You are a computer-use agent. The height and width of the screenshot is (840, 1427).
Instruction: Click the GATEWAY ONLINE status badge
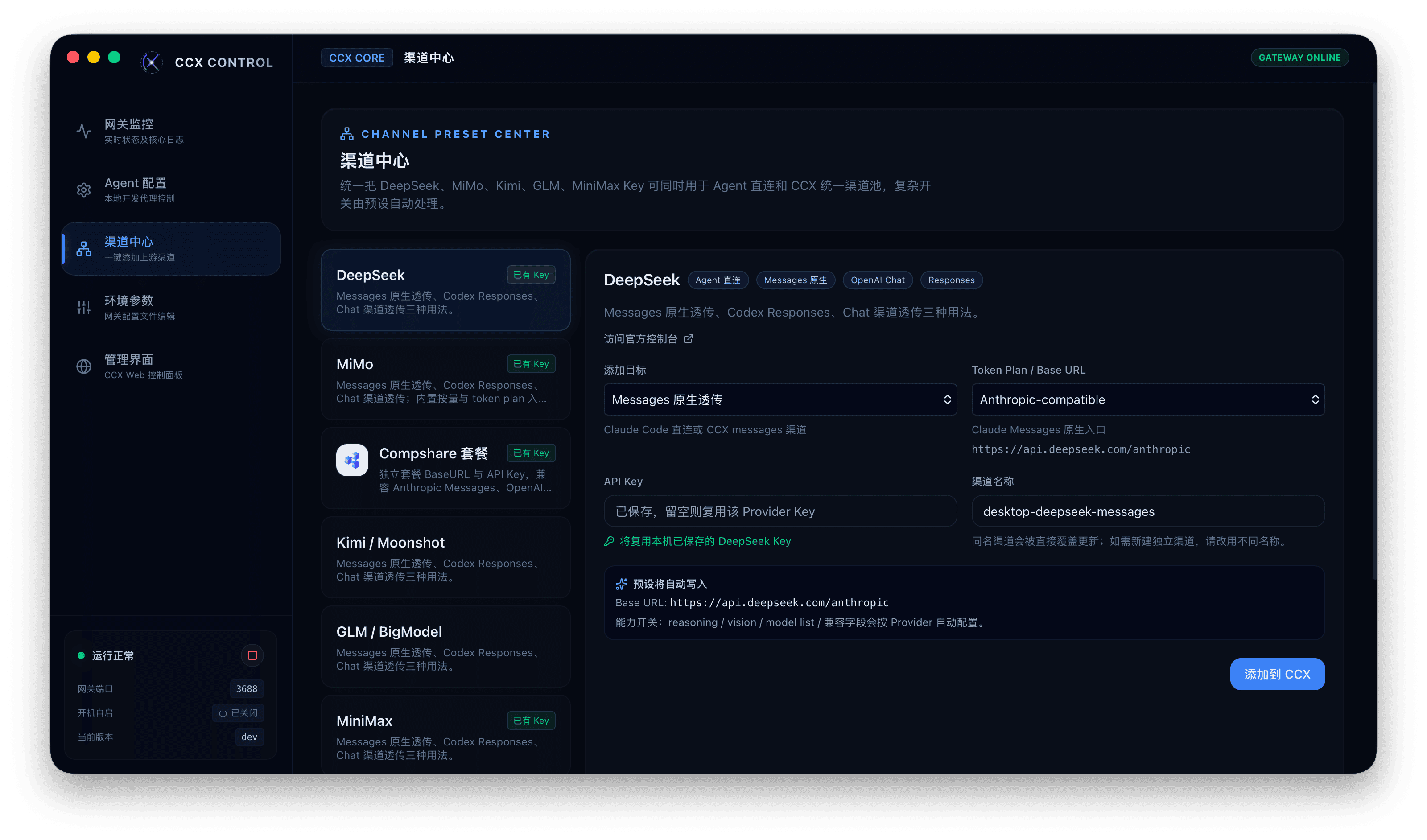pos(1299,58)
